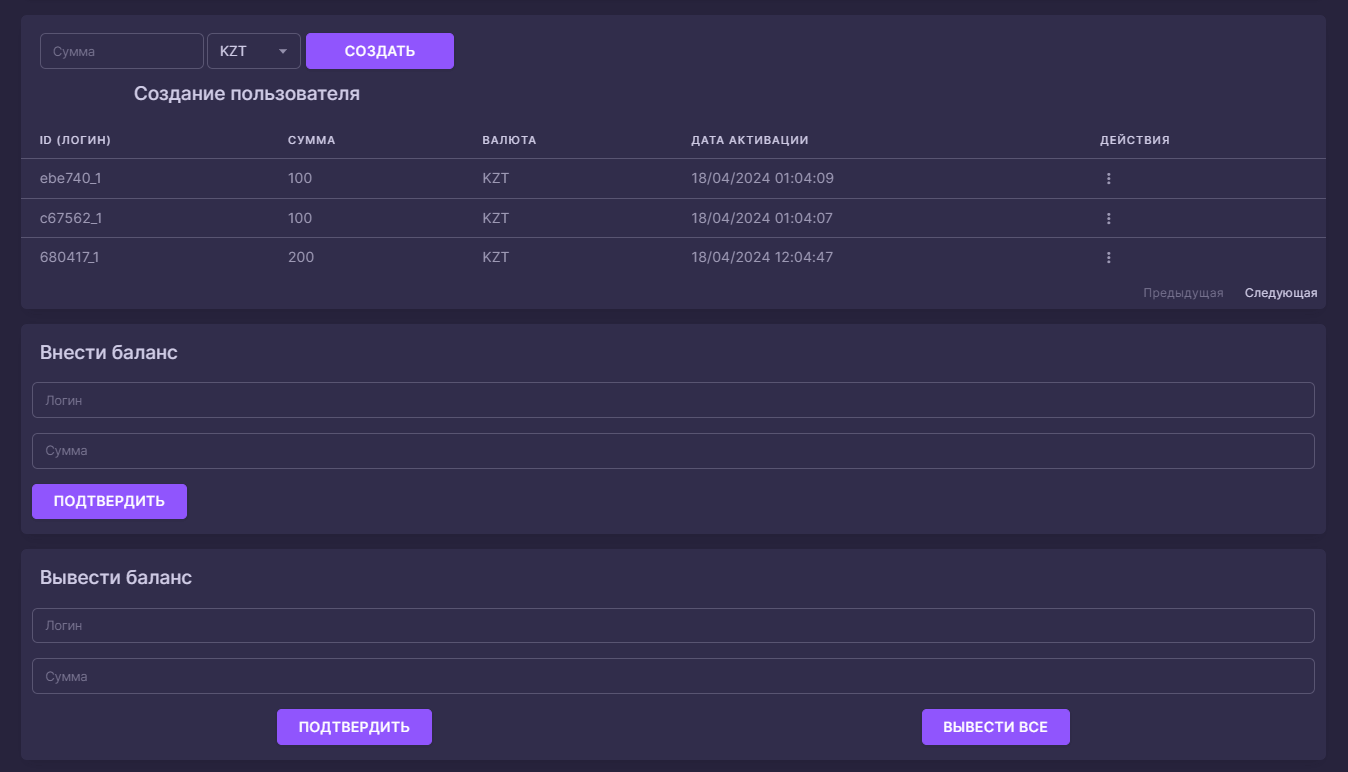Click the amount 200 in row 680417_1

(301, 257)
